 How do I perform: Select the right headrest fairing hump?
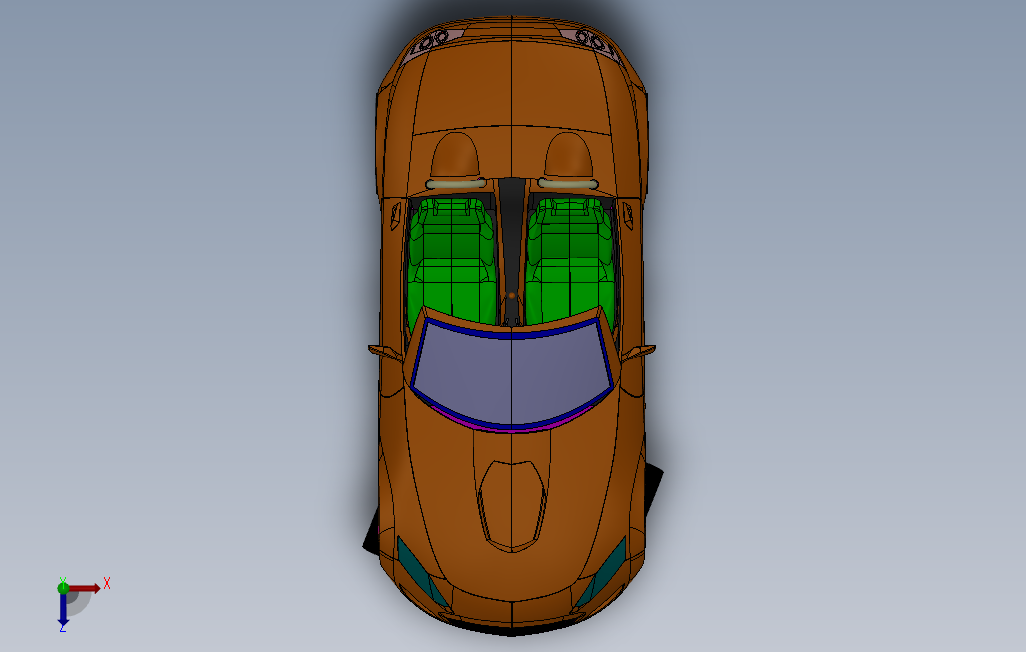568,154
